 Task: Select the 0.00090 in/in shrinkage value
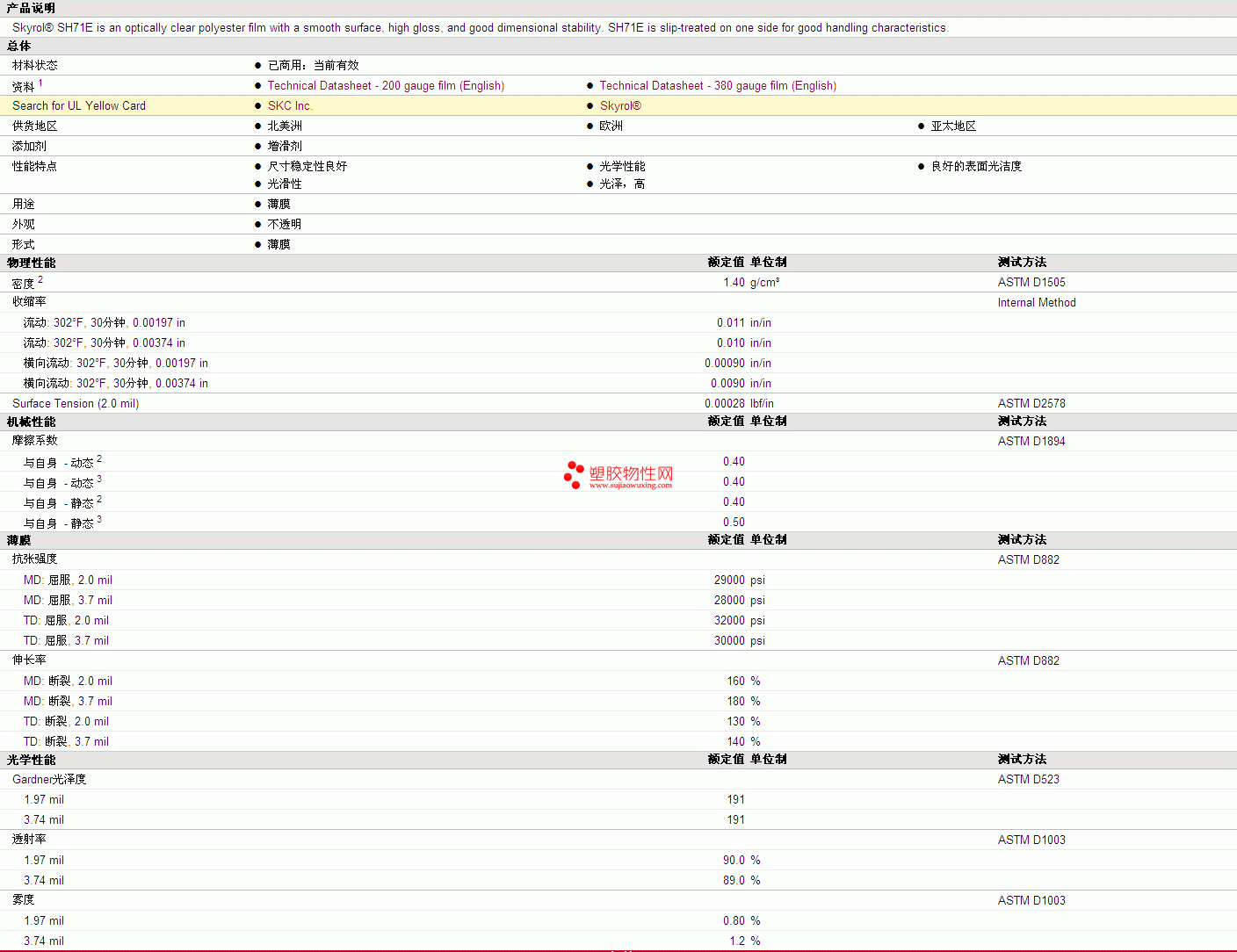pos(738,363)
